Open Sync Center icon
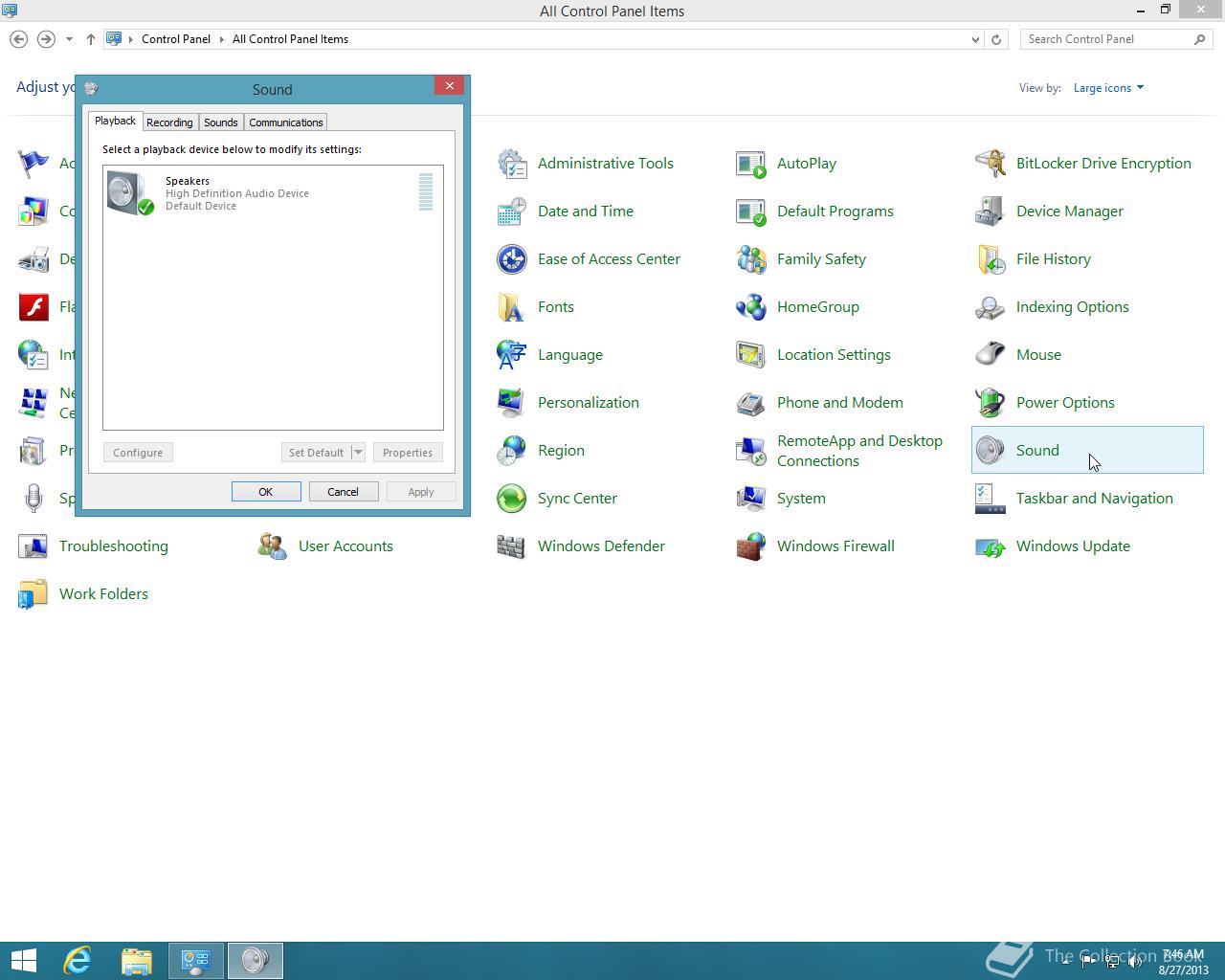This screenshot has height=980, width=1225. pyautogui.click(x=512, y=499)
